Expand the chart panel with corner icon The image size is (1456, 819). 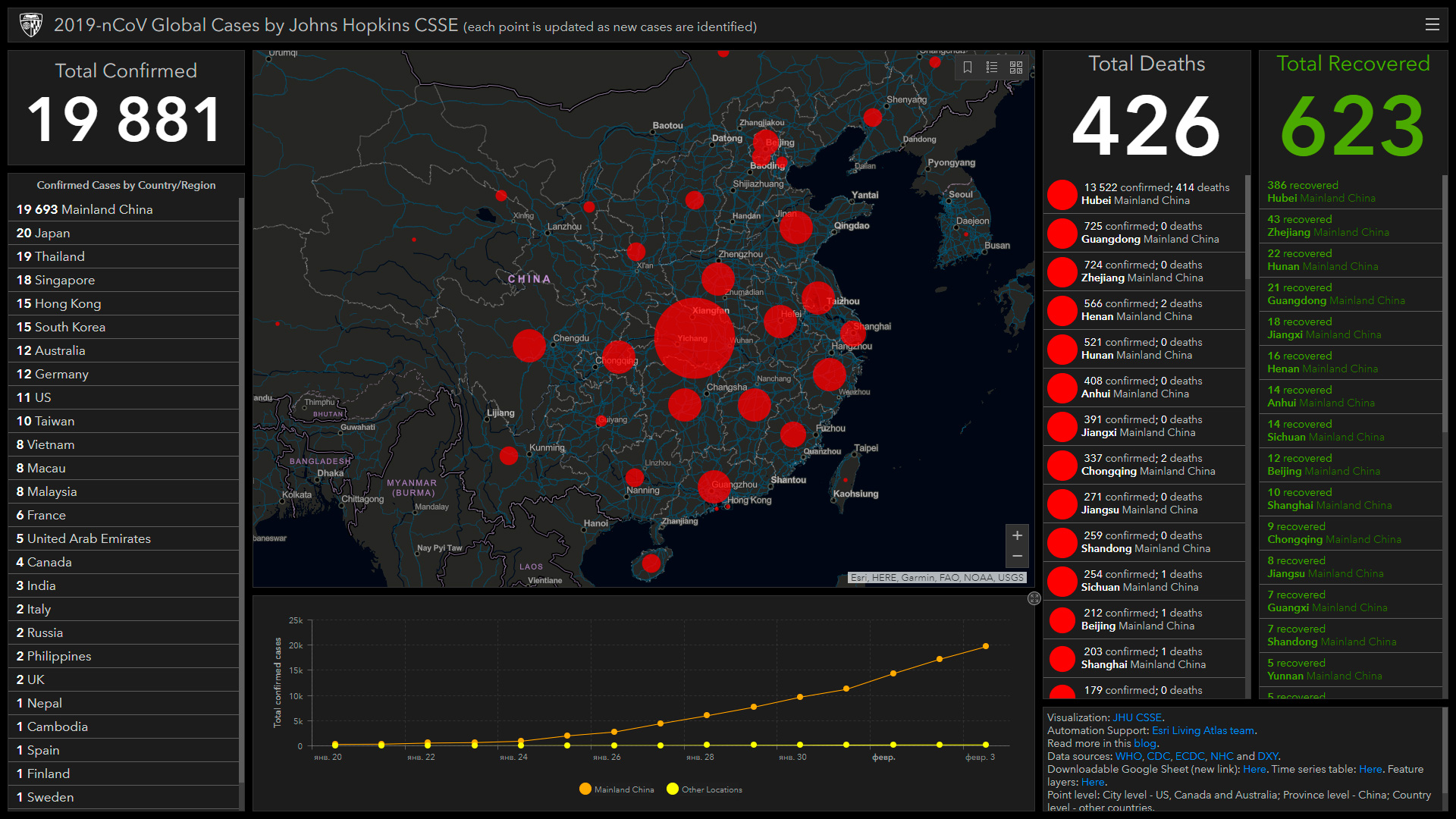click(1034, 598)
